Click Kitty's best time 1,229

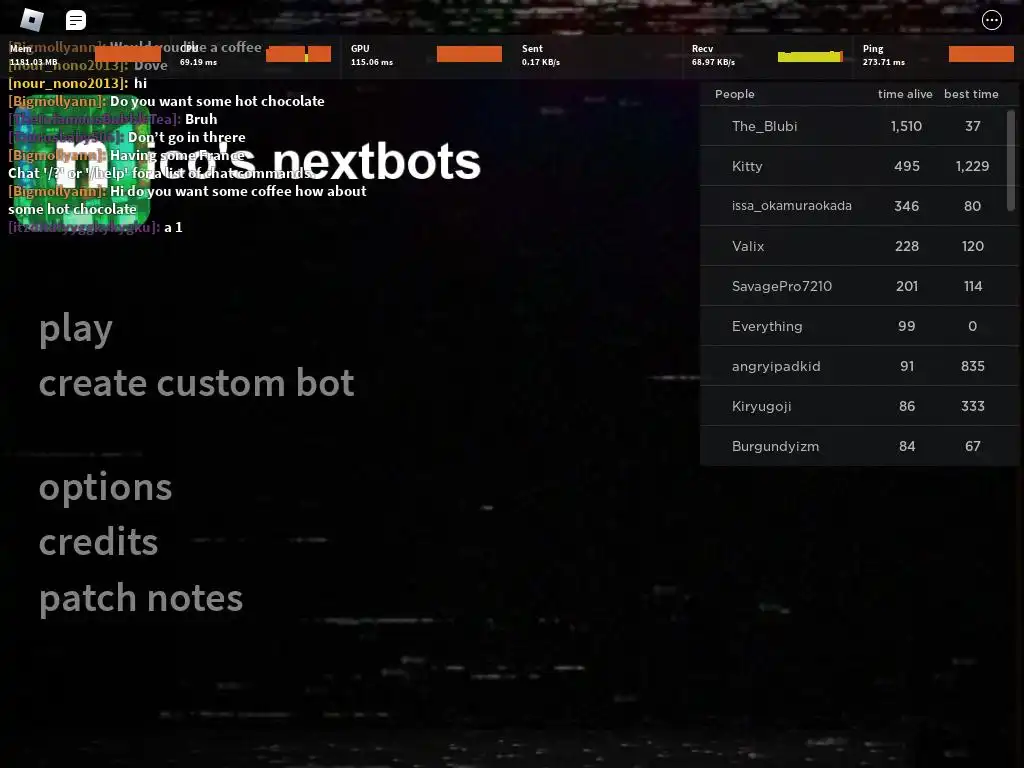[972, 166]
